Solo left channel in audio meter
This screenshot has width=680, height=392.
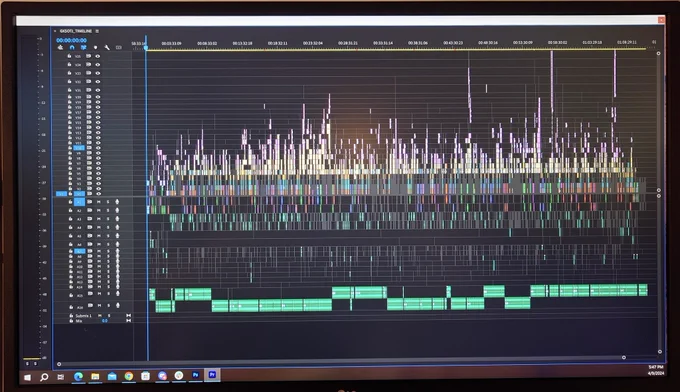click(27, 363)
